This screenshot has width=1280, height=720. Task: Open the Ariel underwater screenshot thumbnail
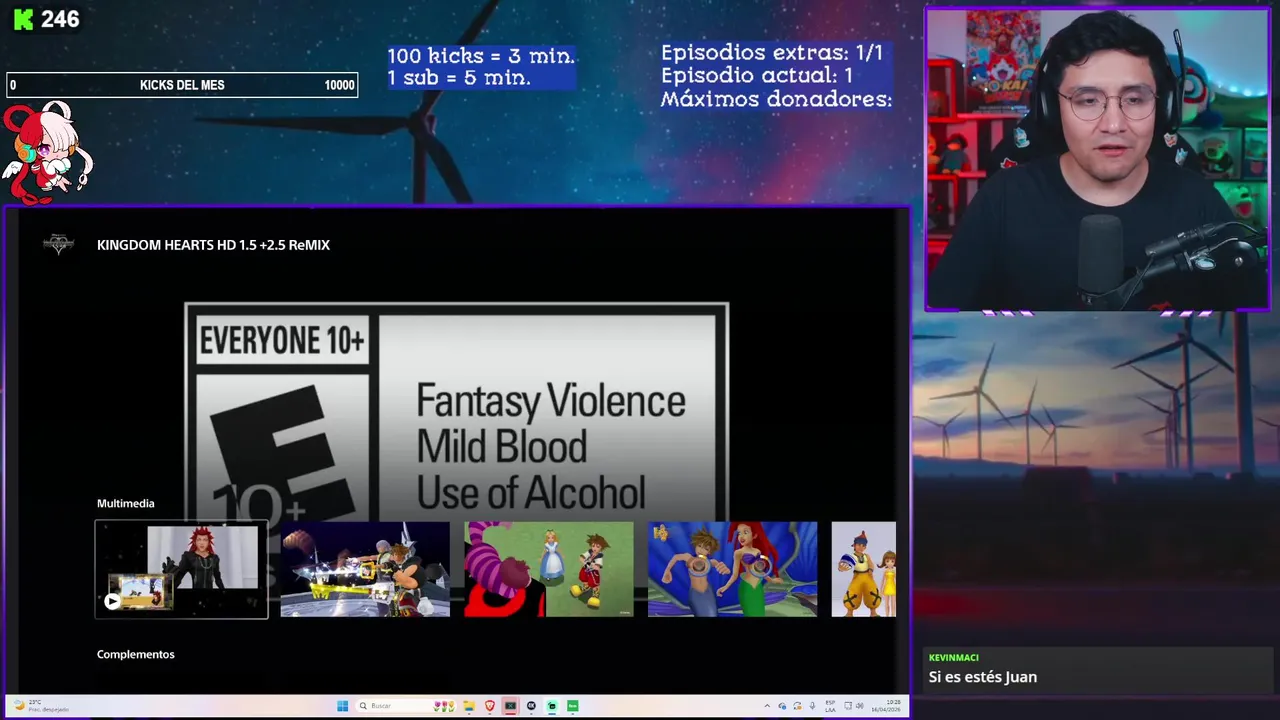[x=732, y=569]
